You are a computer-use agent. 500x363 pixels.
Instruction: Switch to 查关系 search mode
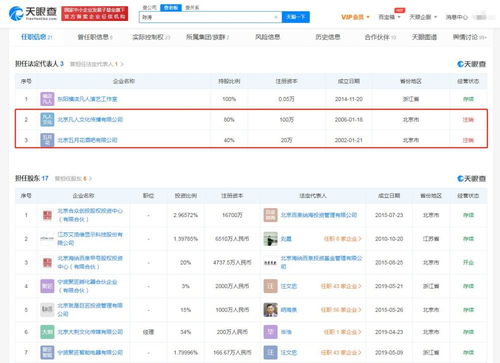pos(192,7)
